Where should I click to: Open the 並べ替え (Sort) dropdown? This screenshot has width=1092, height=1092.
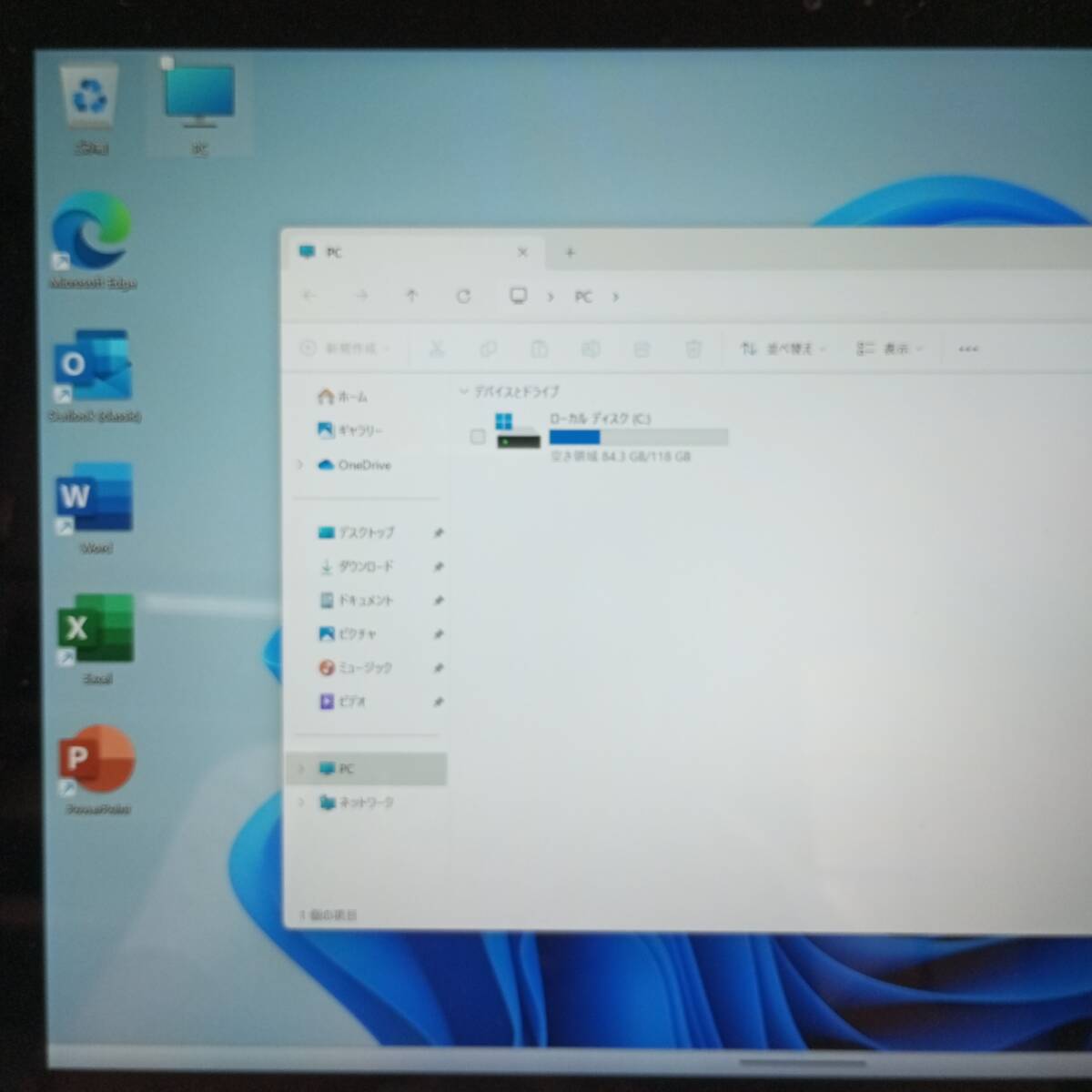click(x=784, y=349)
